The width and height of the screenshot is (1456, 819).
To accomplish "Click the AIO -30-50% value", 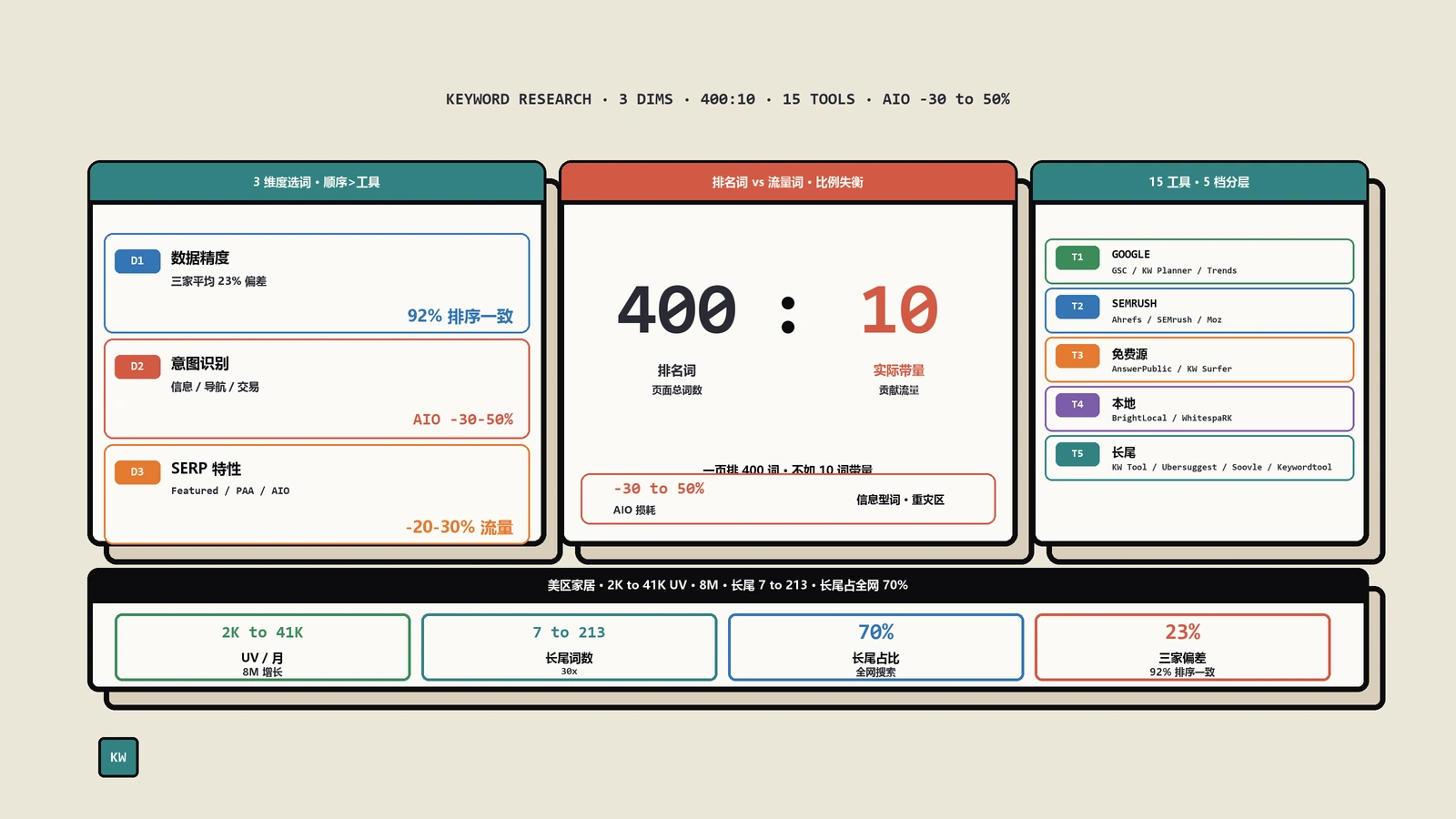I will pyautogui.click(x=463, y=420).
